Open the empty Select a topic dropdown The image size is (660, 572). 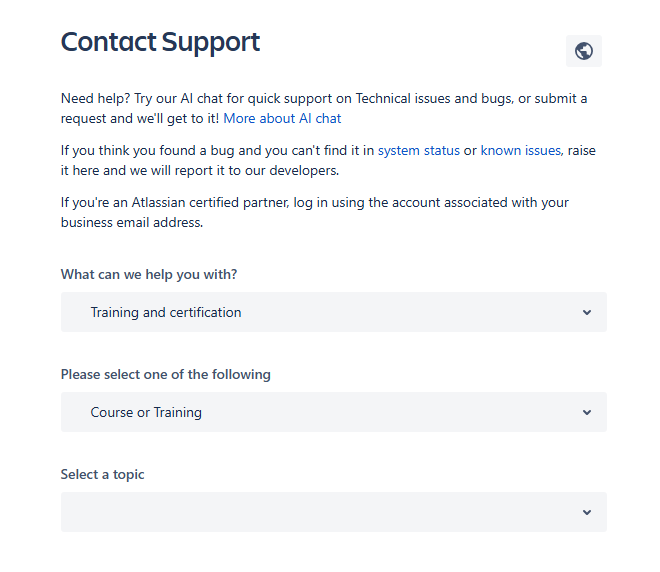pyautogui.click(x=334, y=512)
